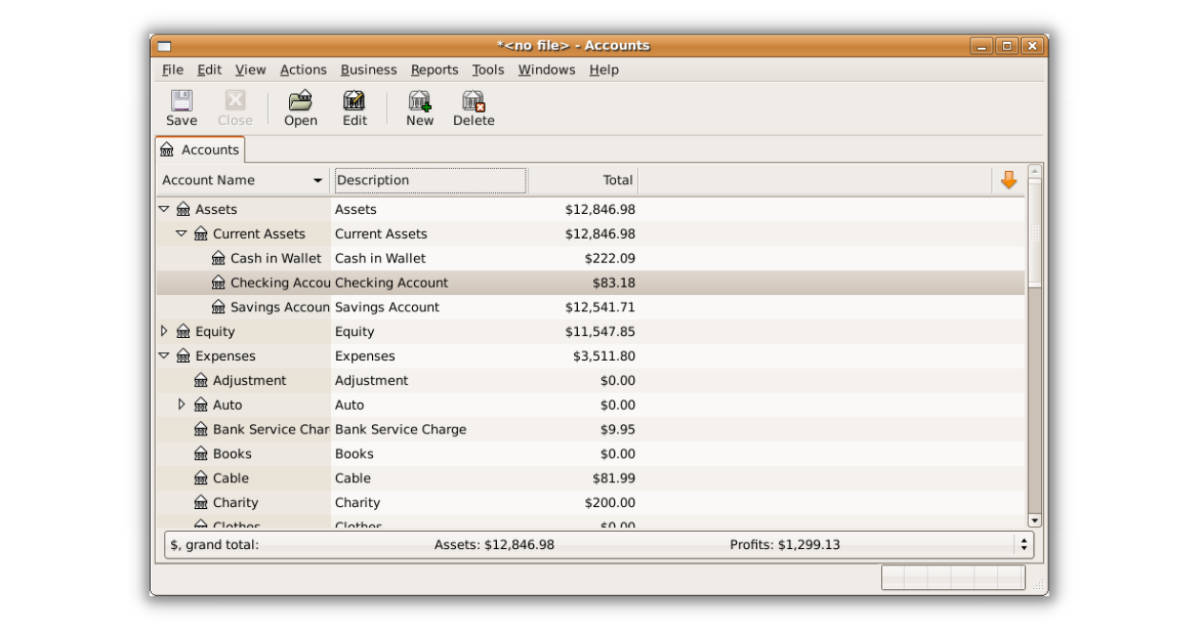Viewport: 1200px width, 630px height.
Task: Select the Cash in Wallet account
Action: coord(400,258)
